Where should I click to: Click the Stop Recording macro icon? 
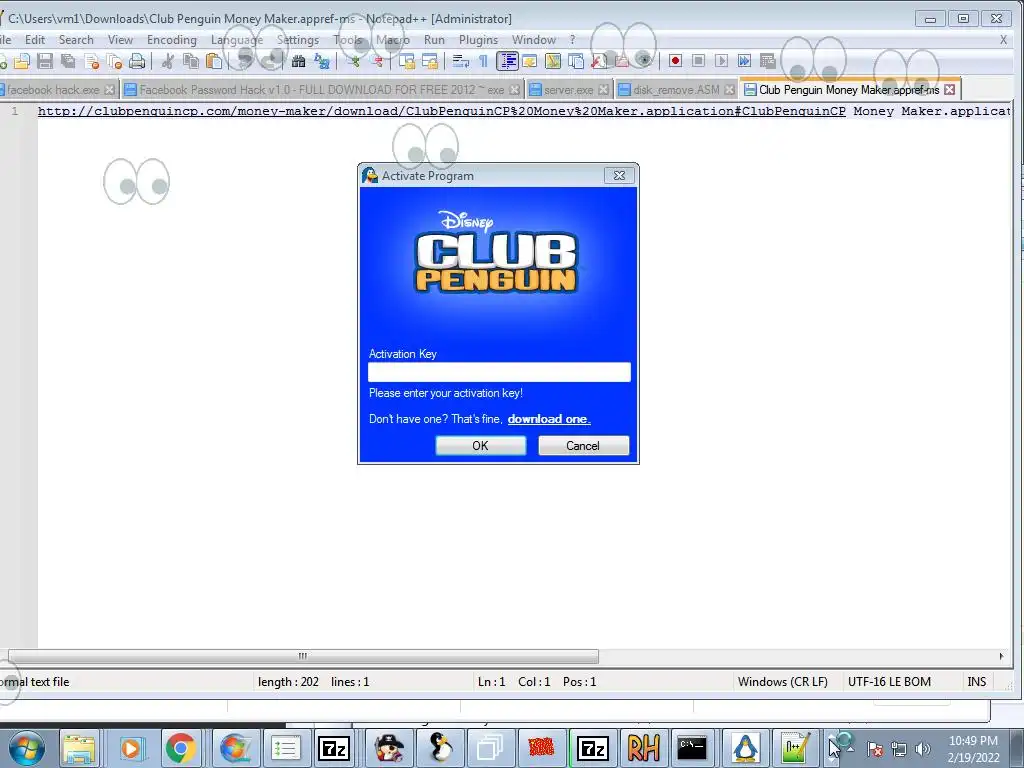[x=698, y=61]
